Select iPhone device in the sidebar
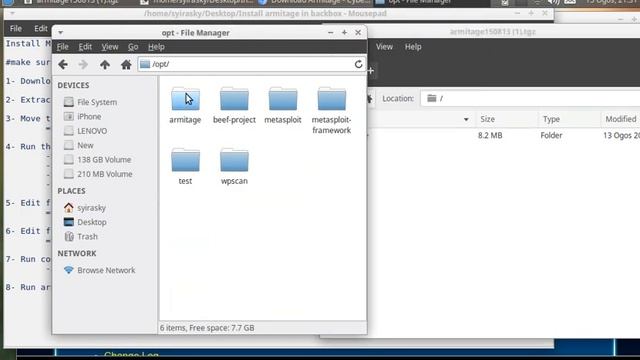 coord(83,117)
